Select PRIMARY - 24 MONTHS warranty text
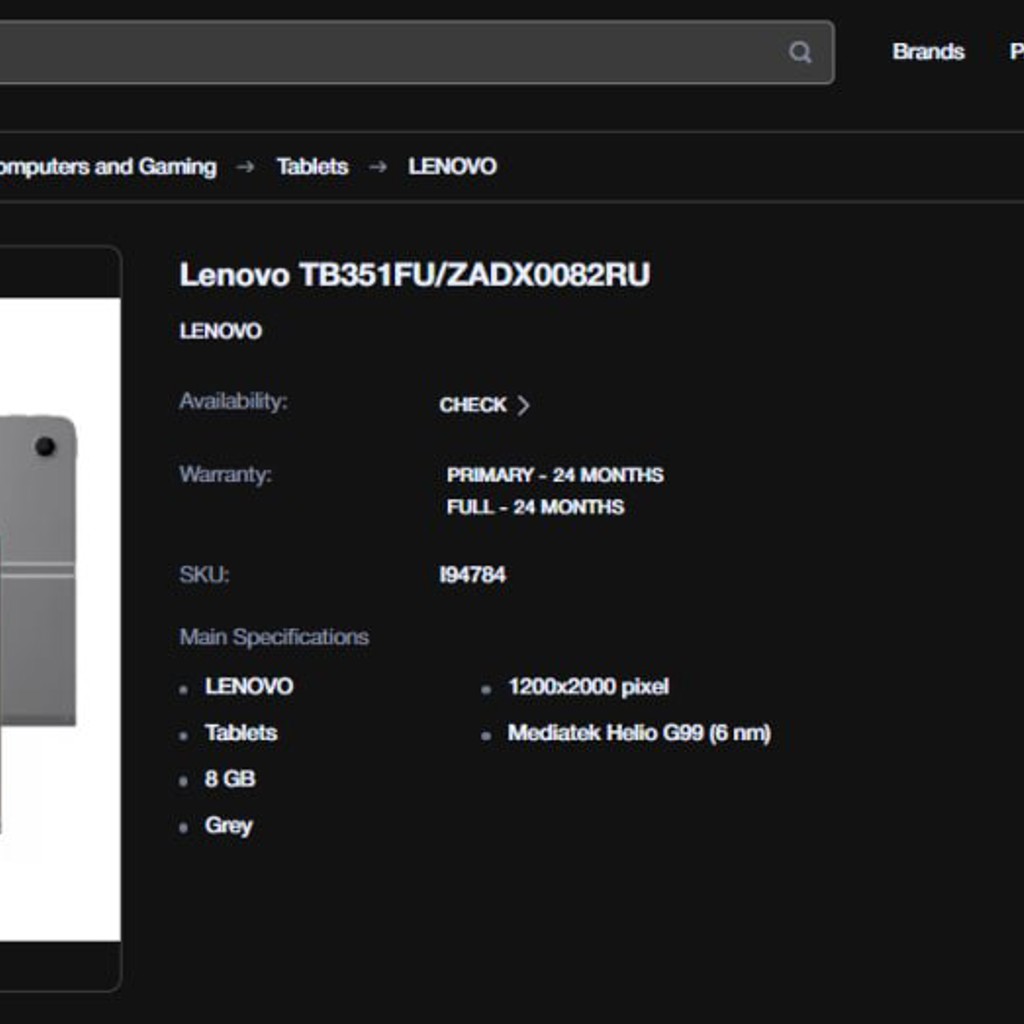Image resolution: width=1024 pixels, height=1024 pixels. coord(554,475)
